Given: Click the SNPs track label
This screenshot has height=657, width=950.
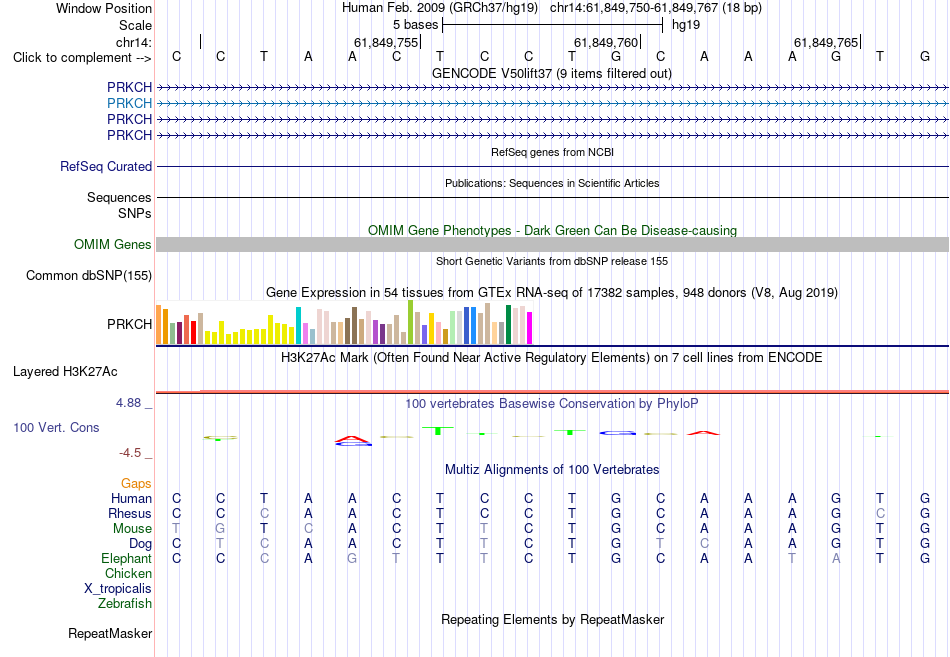Looking at the screenshot, I should point(135,213).
